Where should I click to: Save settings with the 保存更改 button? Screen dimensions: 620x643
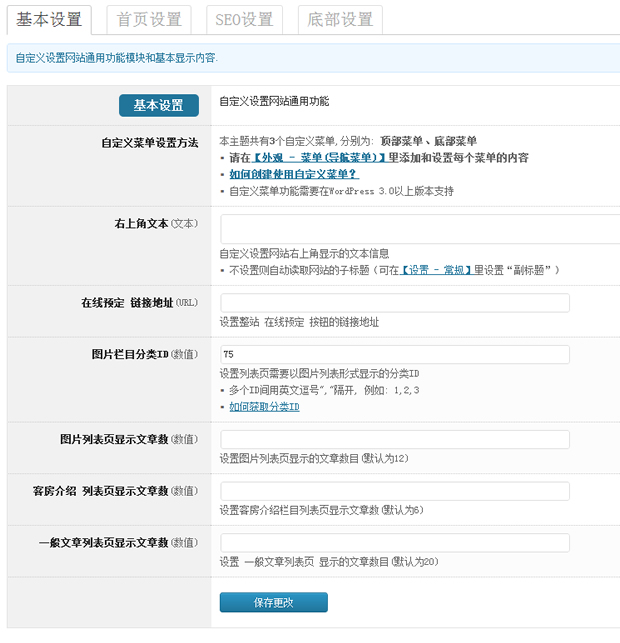274,602
